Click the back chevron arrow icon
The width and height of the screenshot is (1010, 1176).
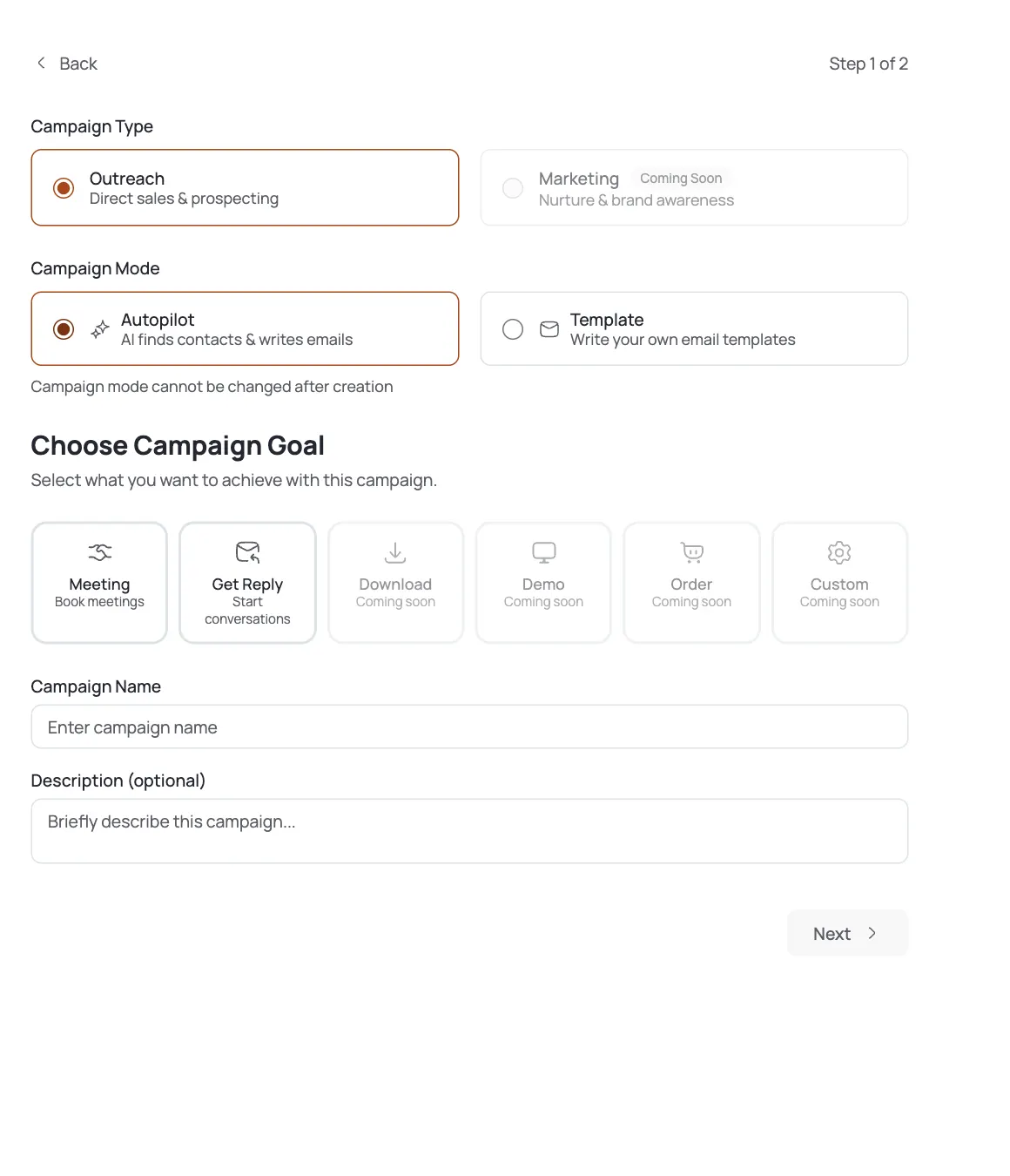41,63
